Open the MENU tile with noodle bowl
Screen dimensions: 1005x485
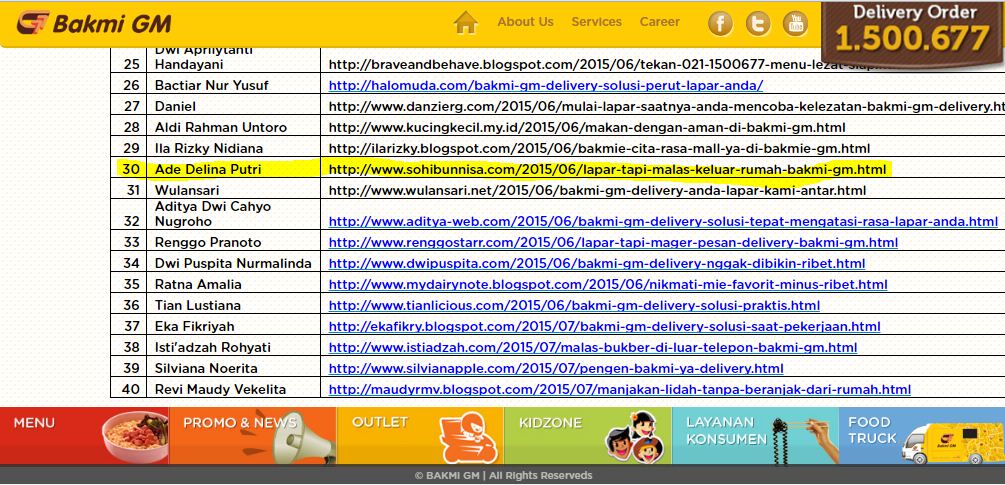click(x=85, y=436)
